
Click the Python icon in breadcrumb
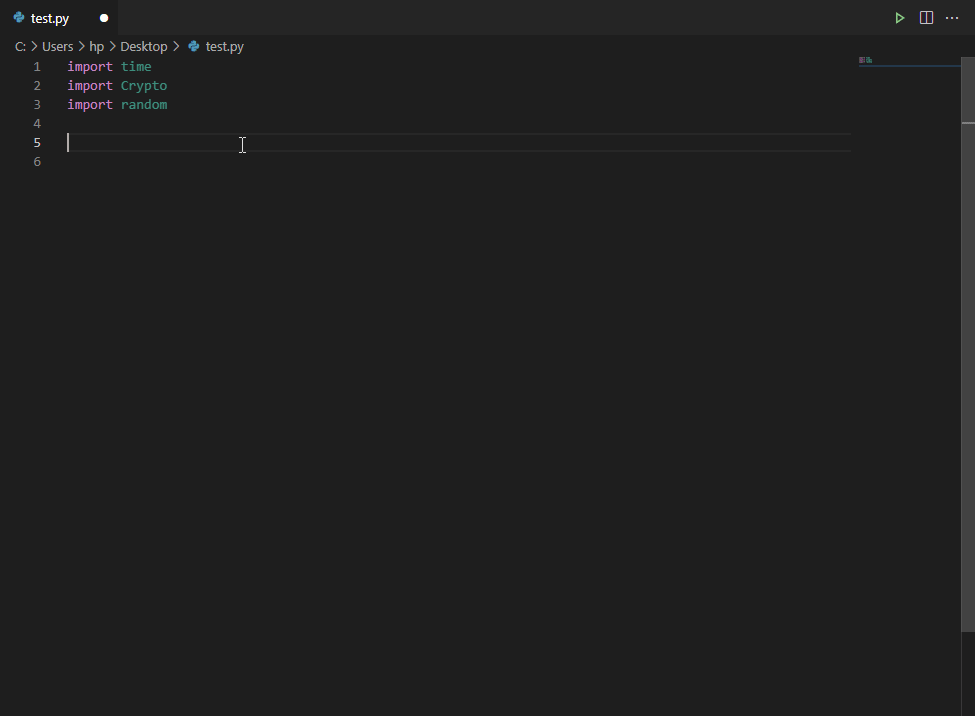193,46
